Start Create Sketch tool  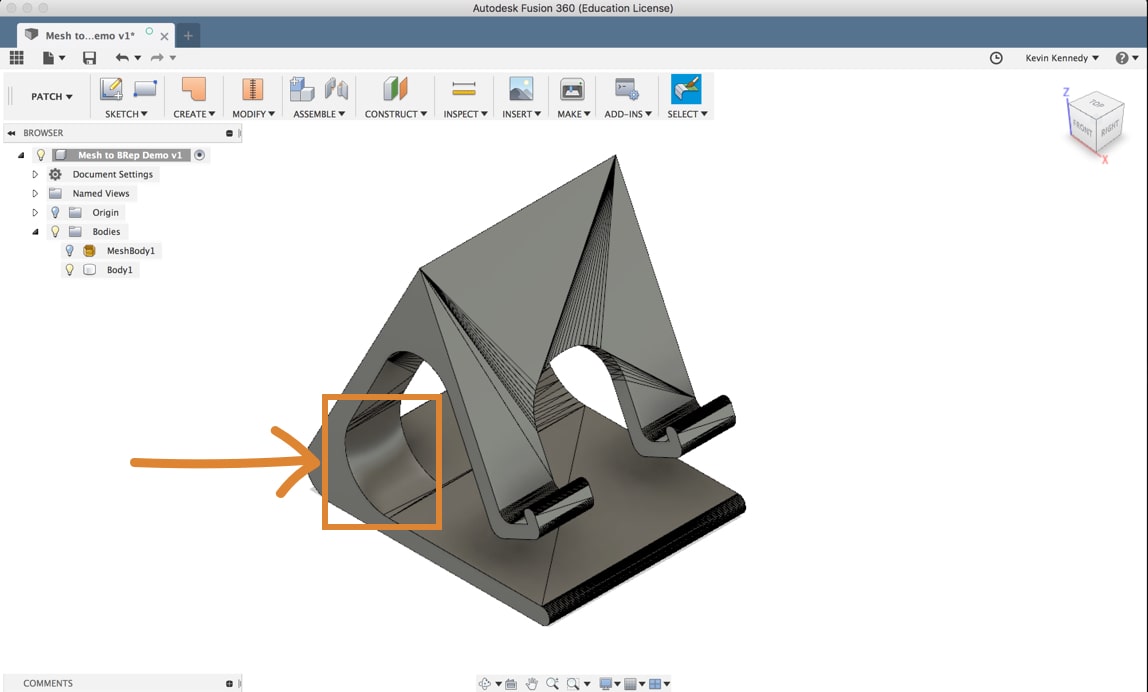tap(111, 89)
